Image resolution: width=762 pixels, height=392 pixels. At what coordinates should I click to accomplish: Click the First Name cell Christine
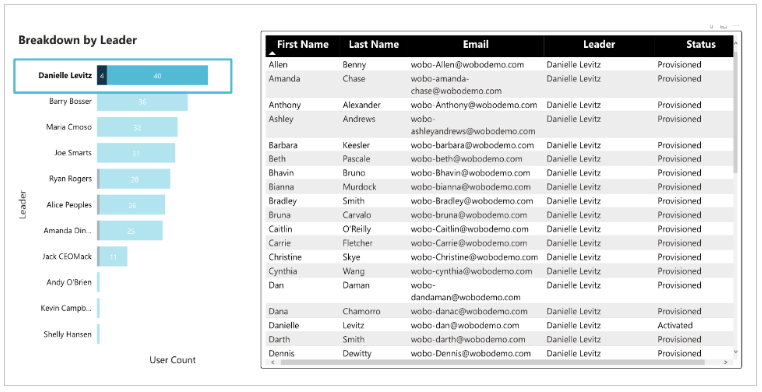[x=285, y=257]
